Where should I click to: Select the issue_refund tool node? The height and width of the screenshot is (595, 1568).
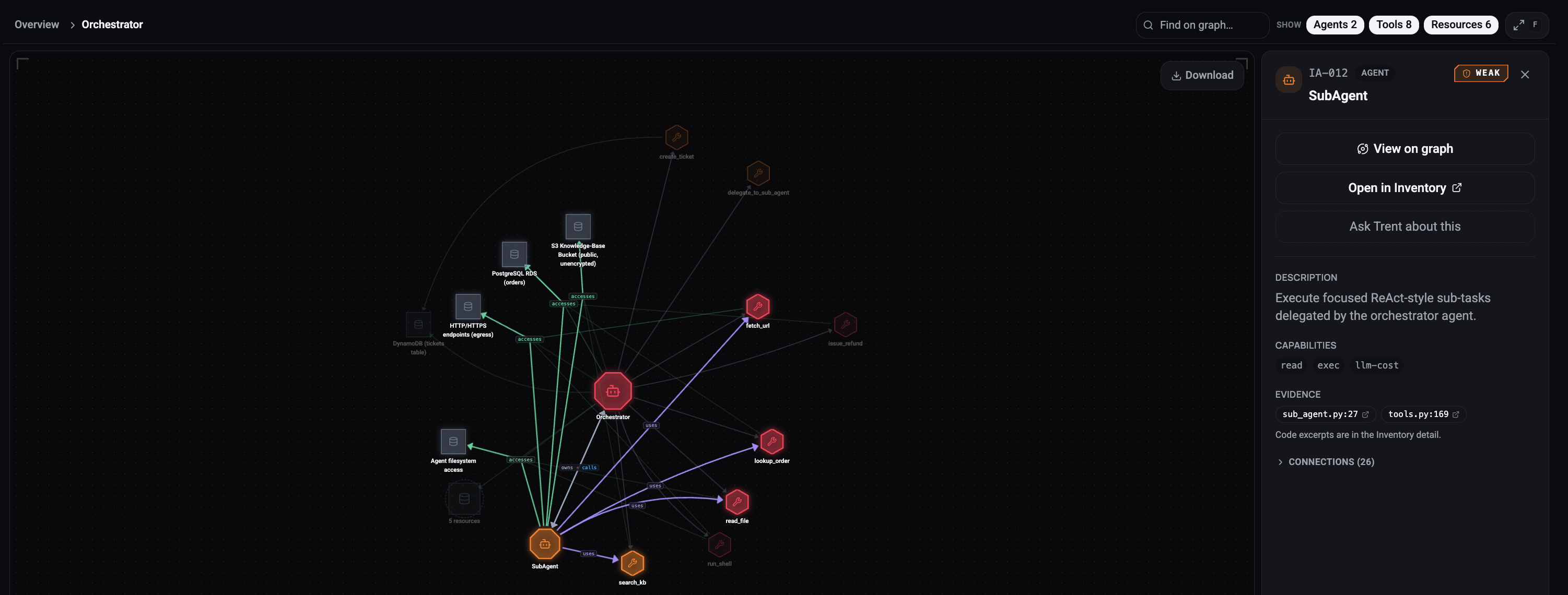click(845, 324)
